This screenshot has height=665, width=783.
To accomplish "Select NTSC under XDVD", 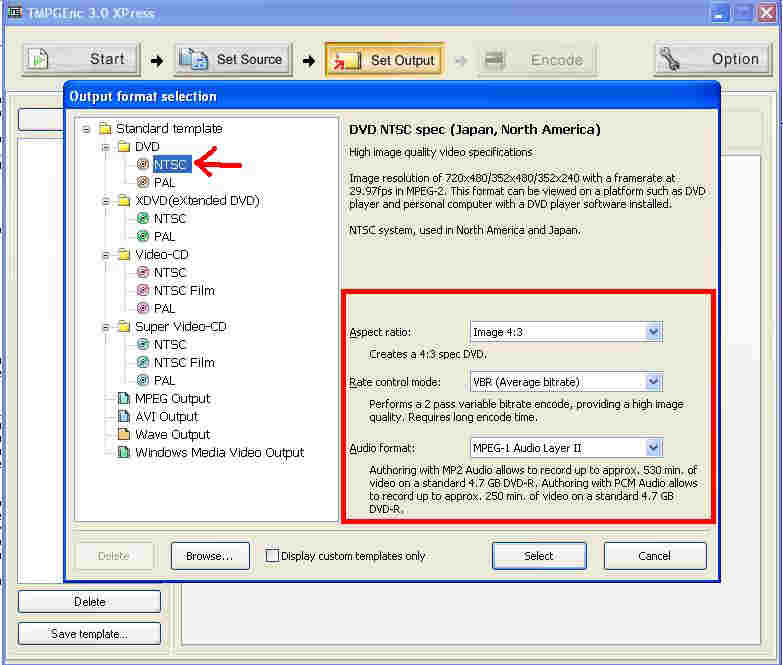I will (x=170, y=219).
